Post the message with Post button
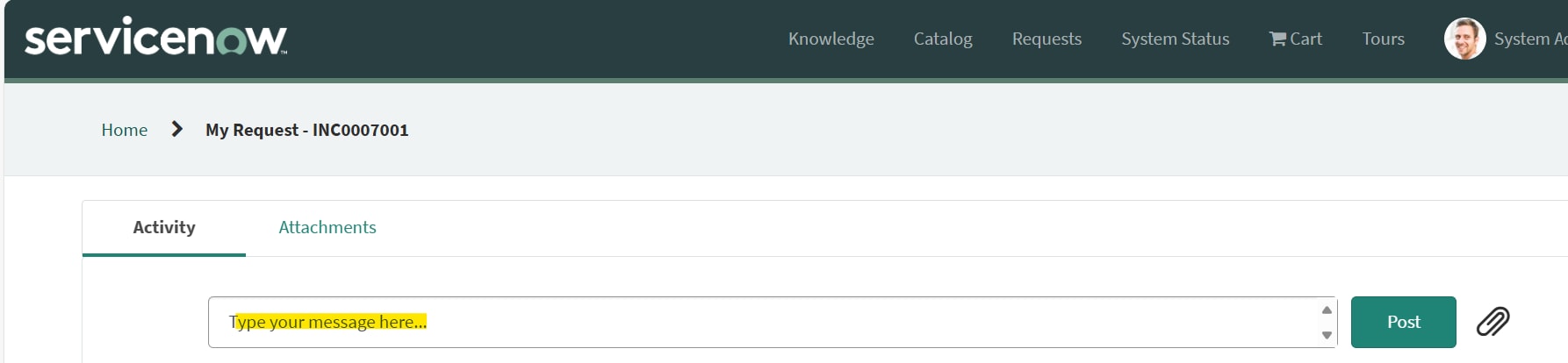Image resolution: width=1568 pixels, height=363 pixels. point(1403,322)
